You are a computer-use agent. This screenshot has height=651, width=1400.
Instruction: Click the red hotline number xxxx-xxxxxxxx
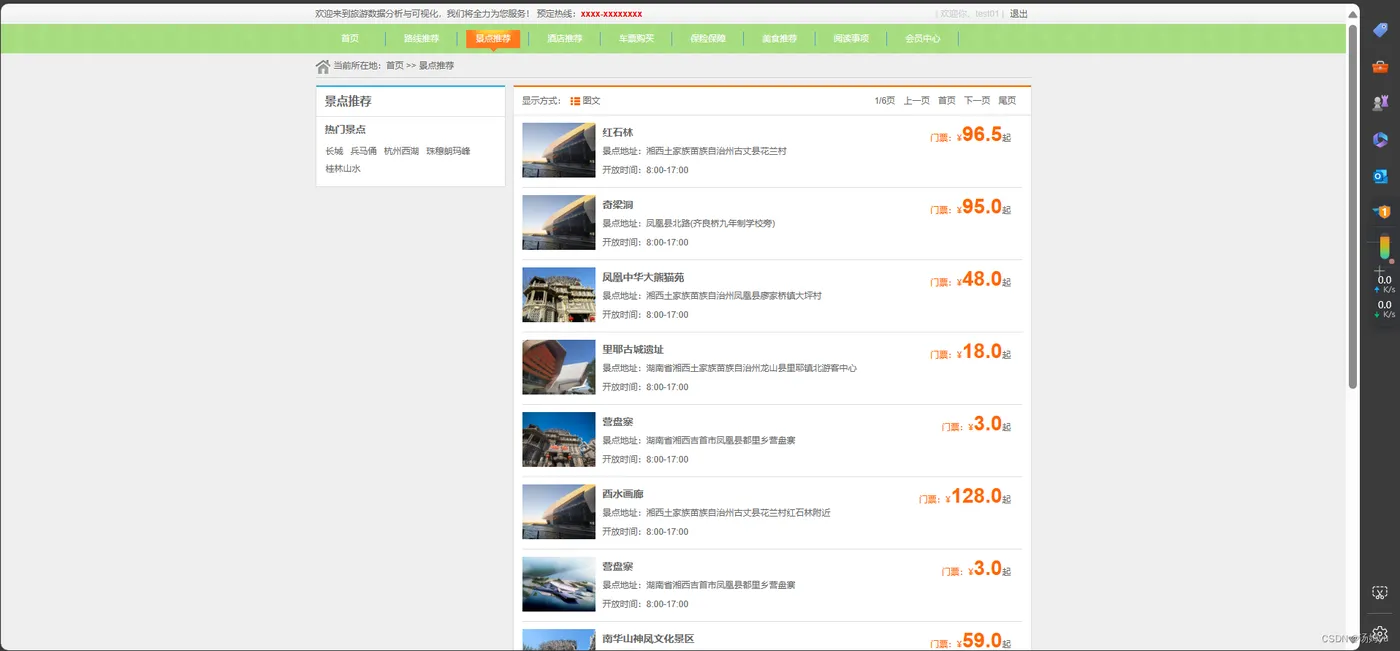pos(611,14)
